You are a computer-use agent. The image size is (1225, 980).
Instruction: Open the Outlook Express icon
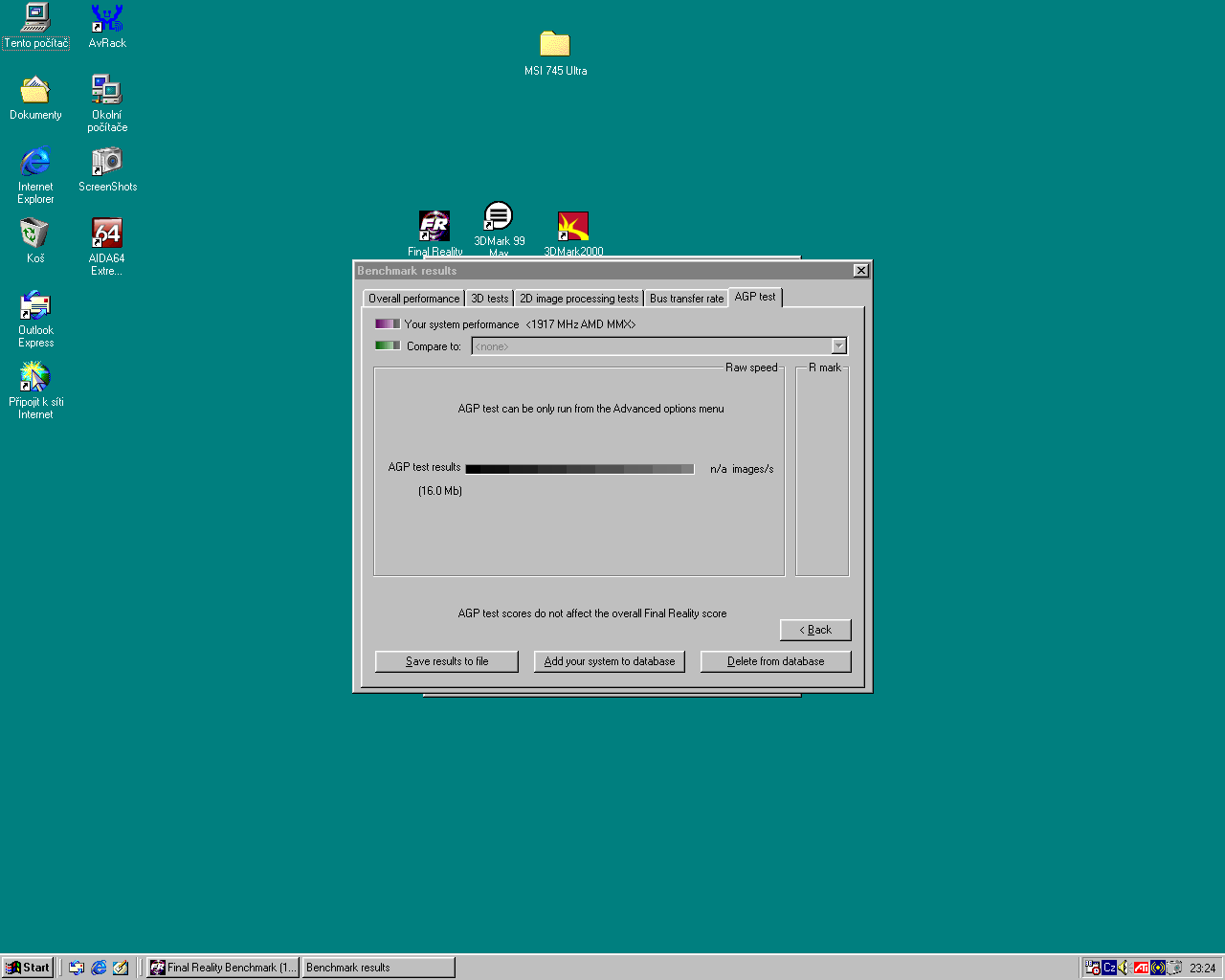pyautogui.click(x=35, y=306)
